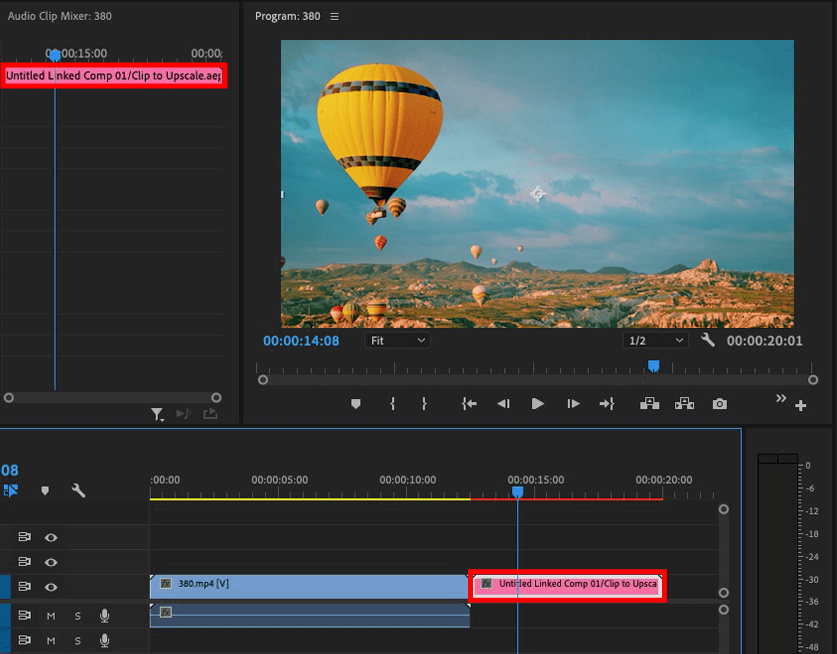837x654 pixels.
Task: Add a marker in the Program monitor
Action: (355, 404)
